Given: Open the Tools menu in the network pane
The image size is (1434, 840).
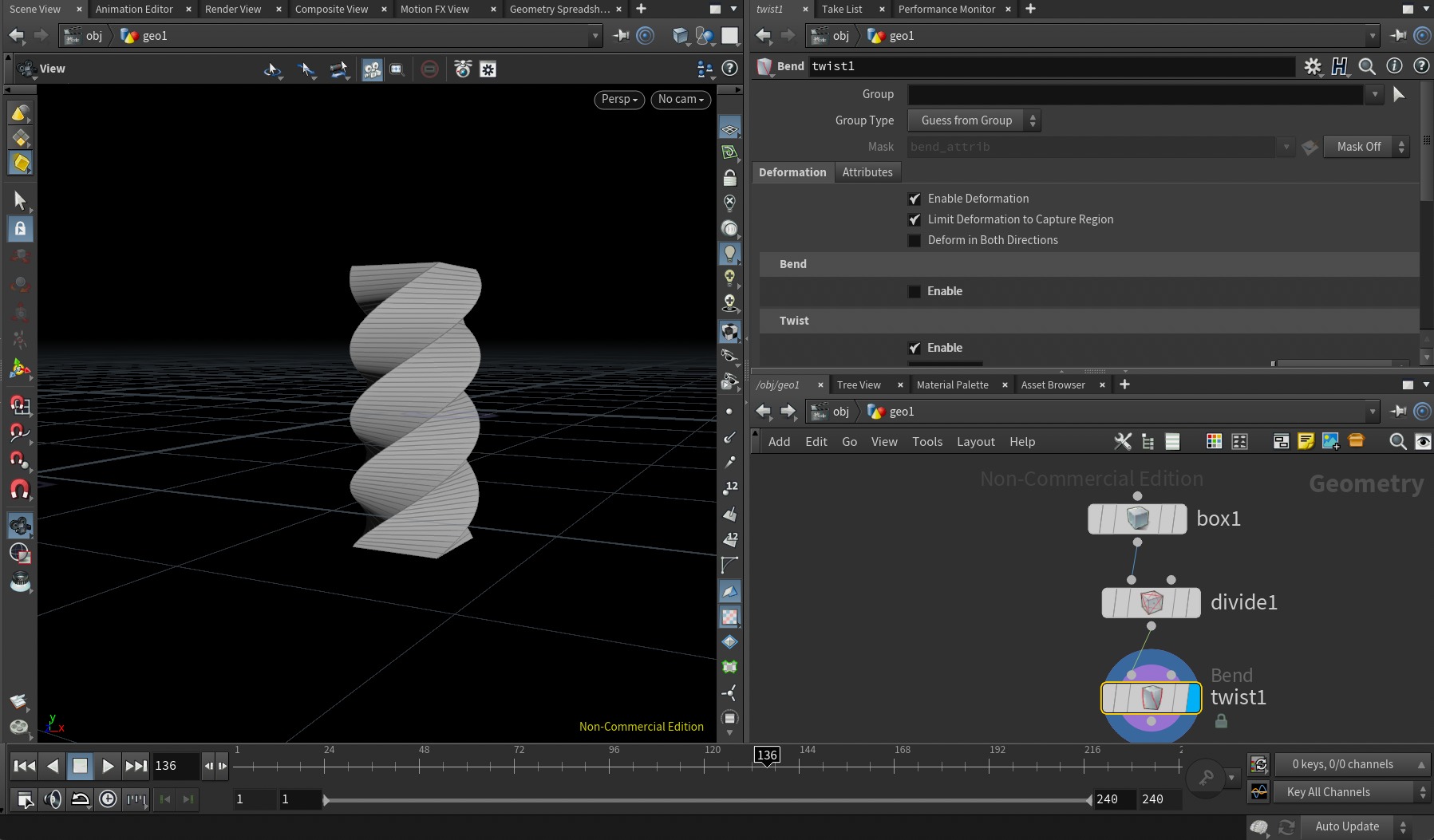Looking at the screenshot, I should click(926, 441).
